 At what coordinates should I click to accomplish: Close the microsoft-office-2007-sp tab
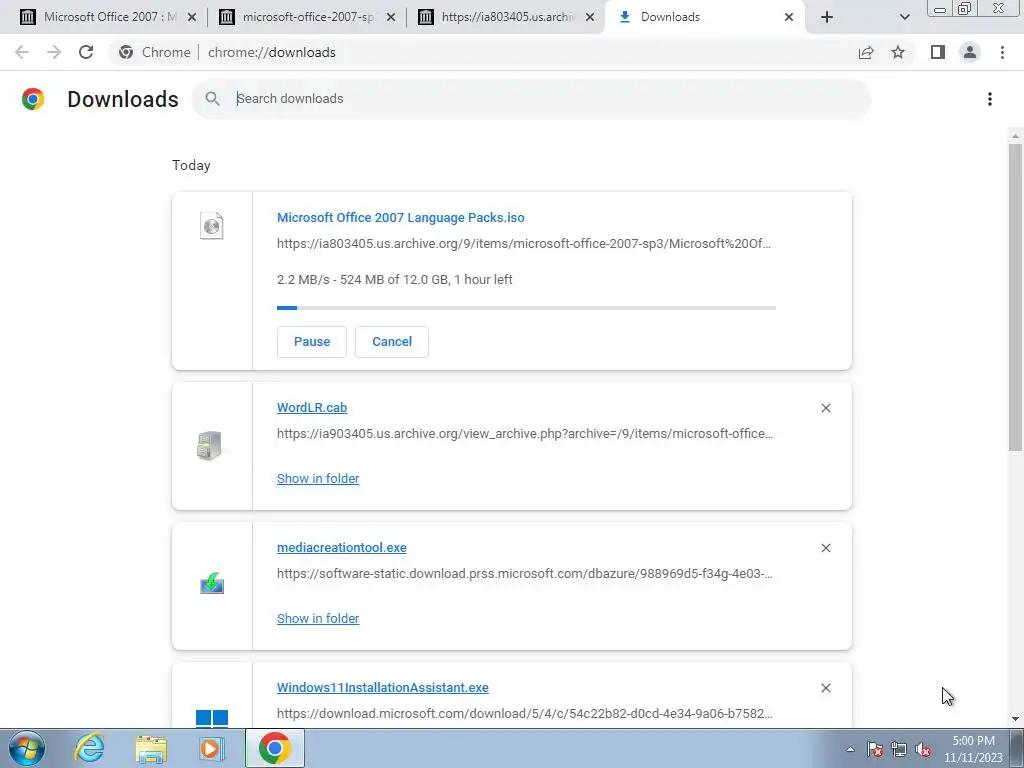[x=391, y=18]
